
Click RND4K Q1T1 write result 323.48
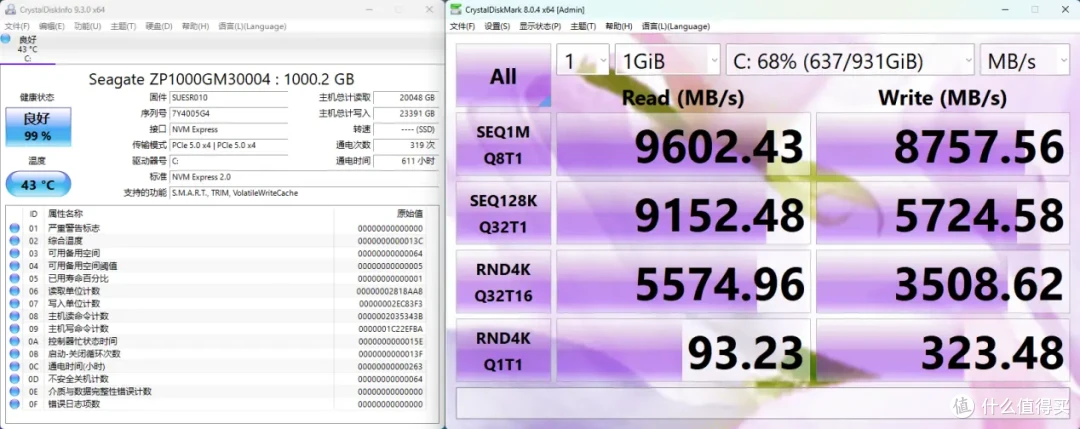(x=943, y=350)
